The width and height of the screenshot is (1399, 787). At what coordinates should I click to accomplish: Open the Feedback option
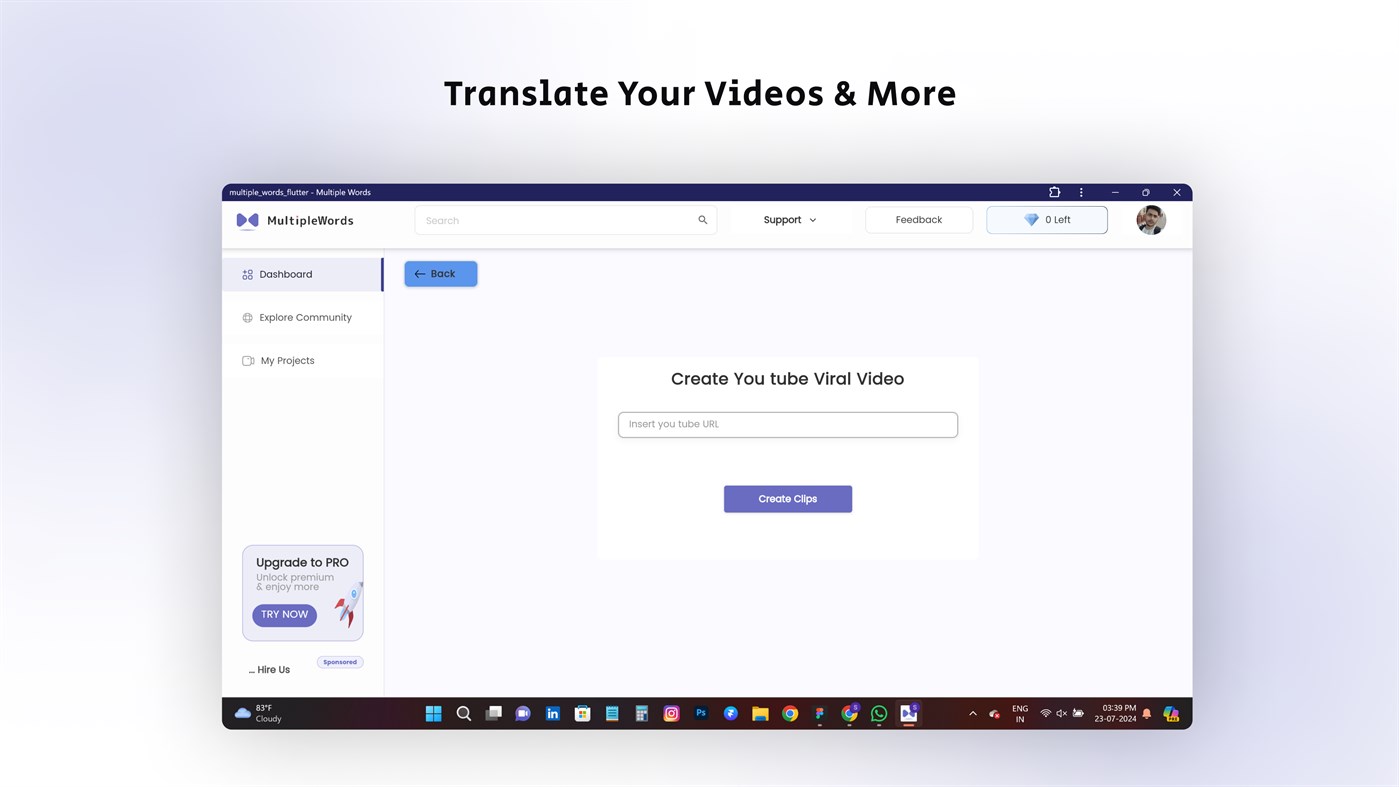click(x=918, y=219)
